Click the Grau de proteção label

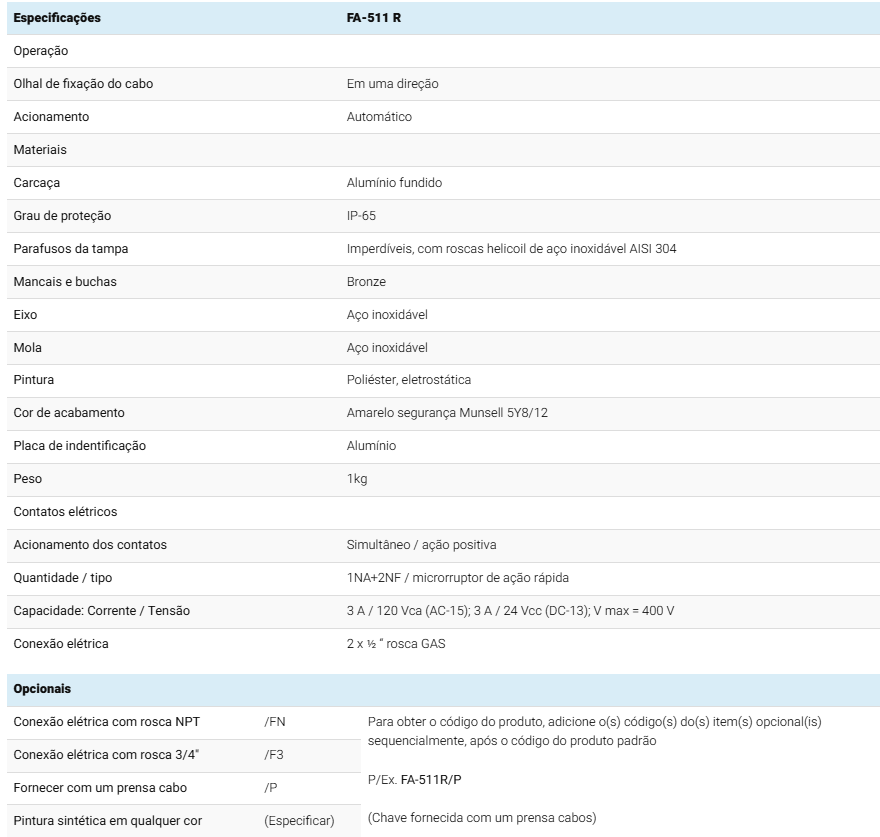click(62, 216)
